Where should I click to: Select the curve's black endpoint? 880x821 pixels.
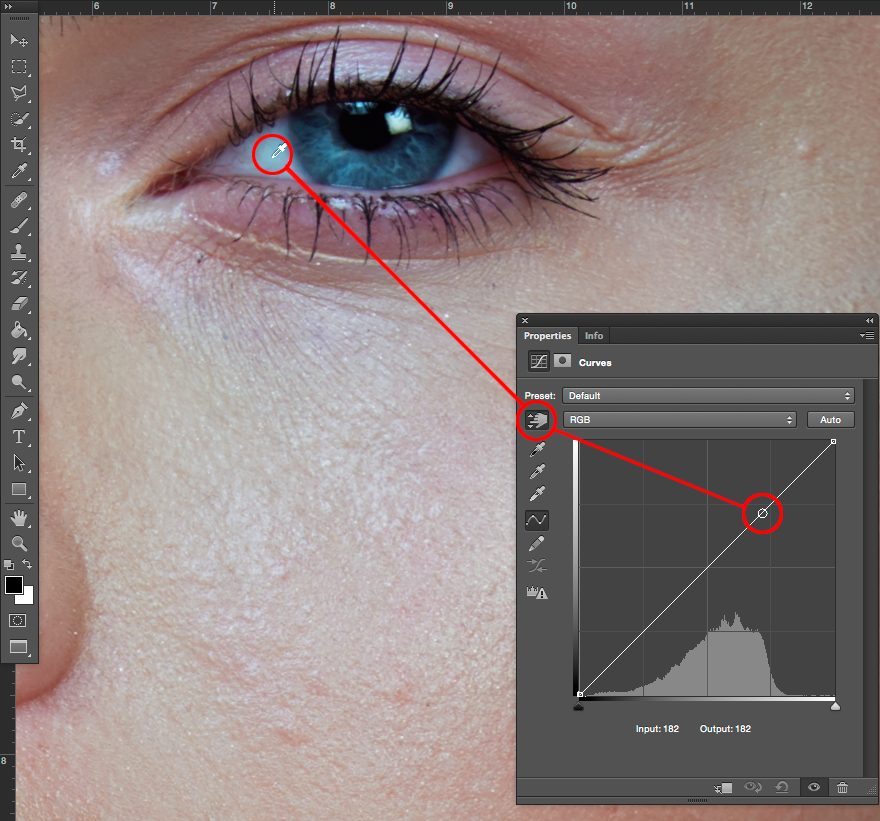pyautogui.click(x=580, y=694)
